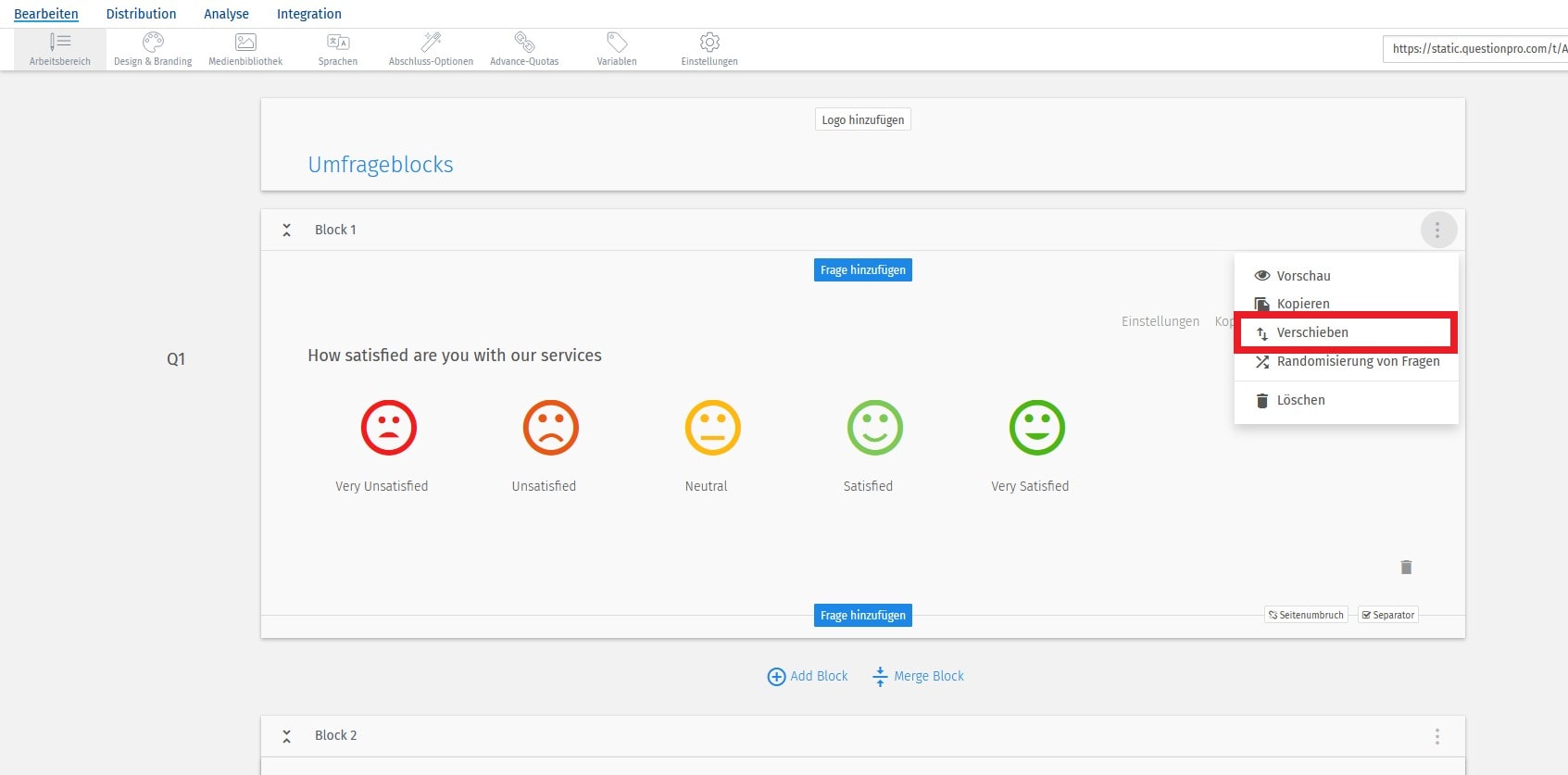
Task: Click the Neutral label
Action: (706, 486)
